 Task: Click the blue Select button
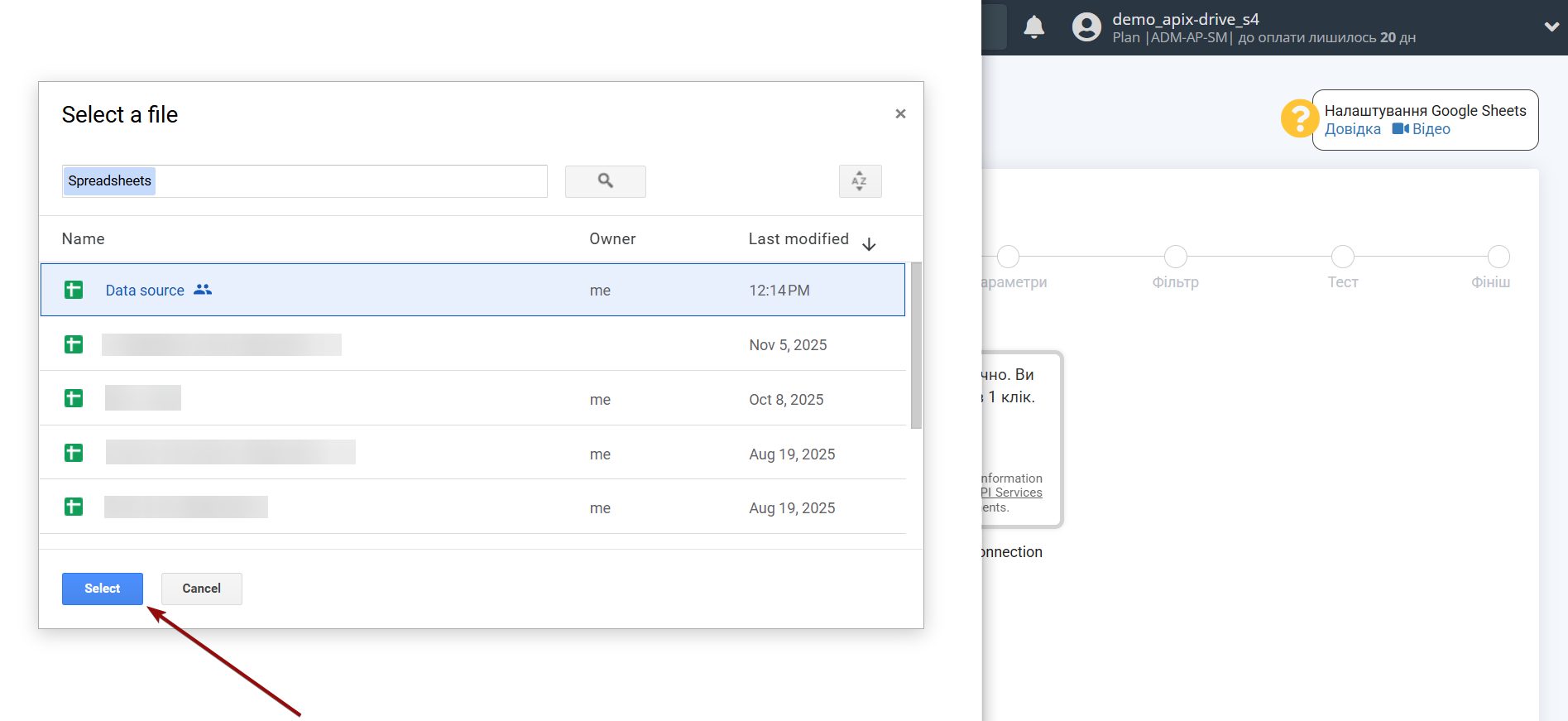coord(103,589)
